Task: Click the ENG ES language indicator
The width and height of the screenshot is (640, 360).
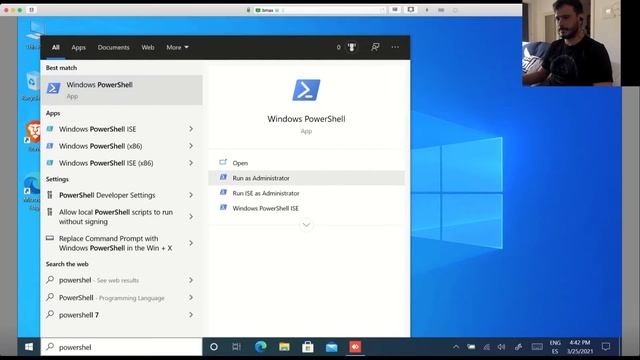Action: coord(555,347)
